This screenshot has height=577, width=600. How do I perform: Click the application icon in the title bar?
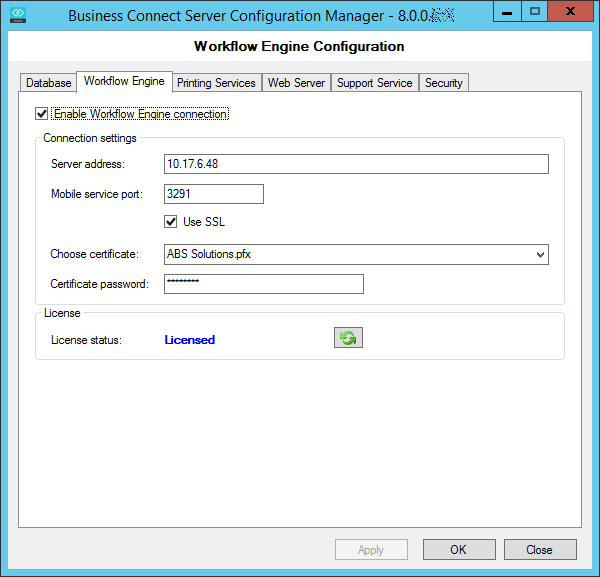(16, 15)
